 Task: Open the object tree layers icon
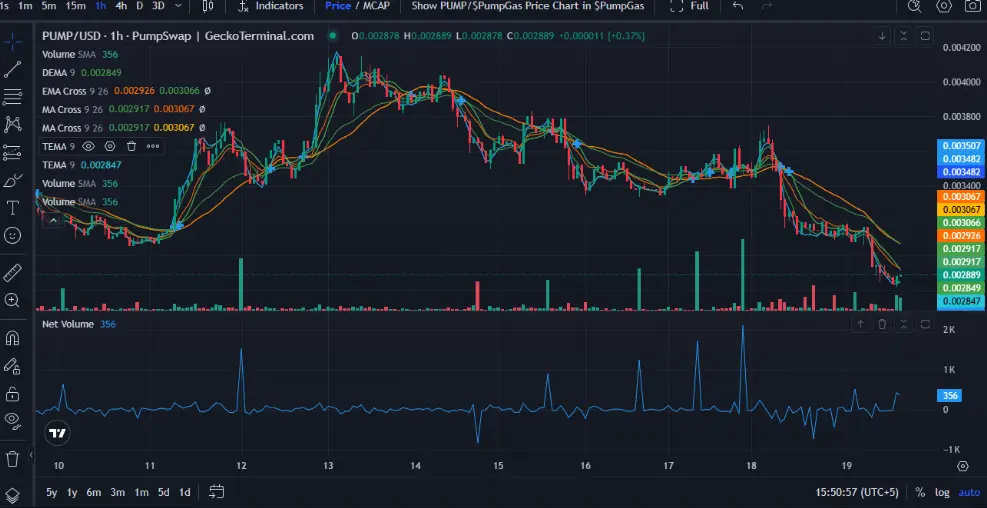coord(13,495)
